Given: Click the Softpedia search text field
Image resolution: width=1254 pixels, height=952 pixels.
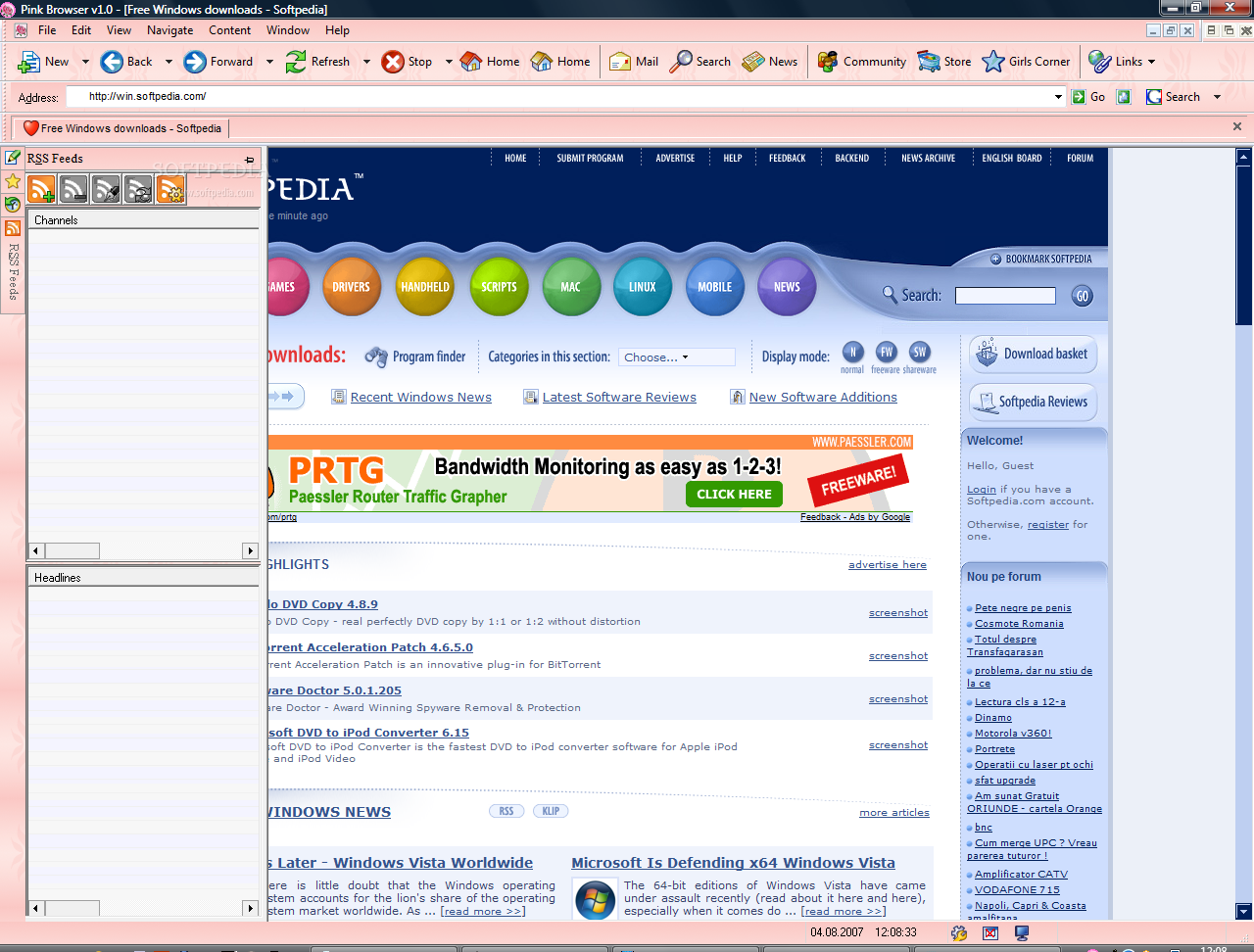Looking at the screenshot, I should click(1005, 296).
